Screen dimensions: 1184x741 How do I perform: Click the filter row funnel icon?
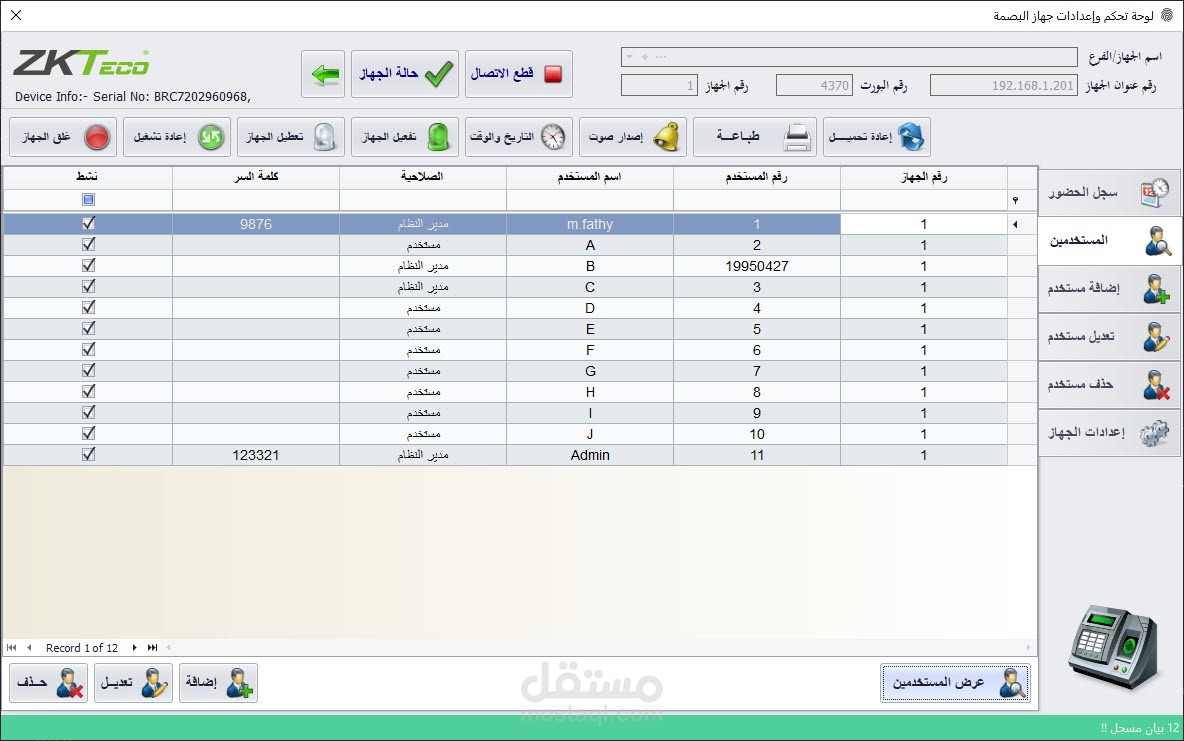click(x=1016, y=200)
